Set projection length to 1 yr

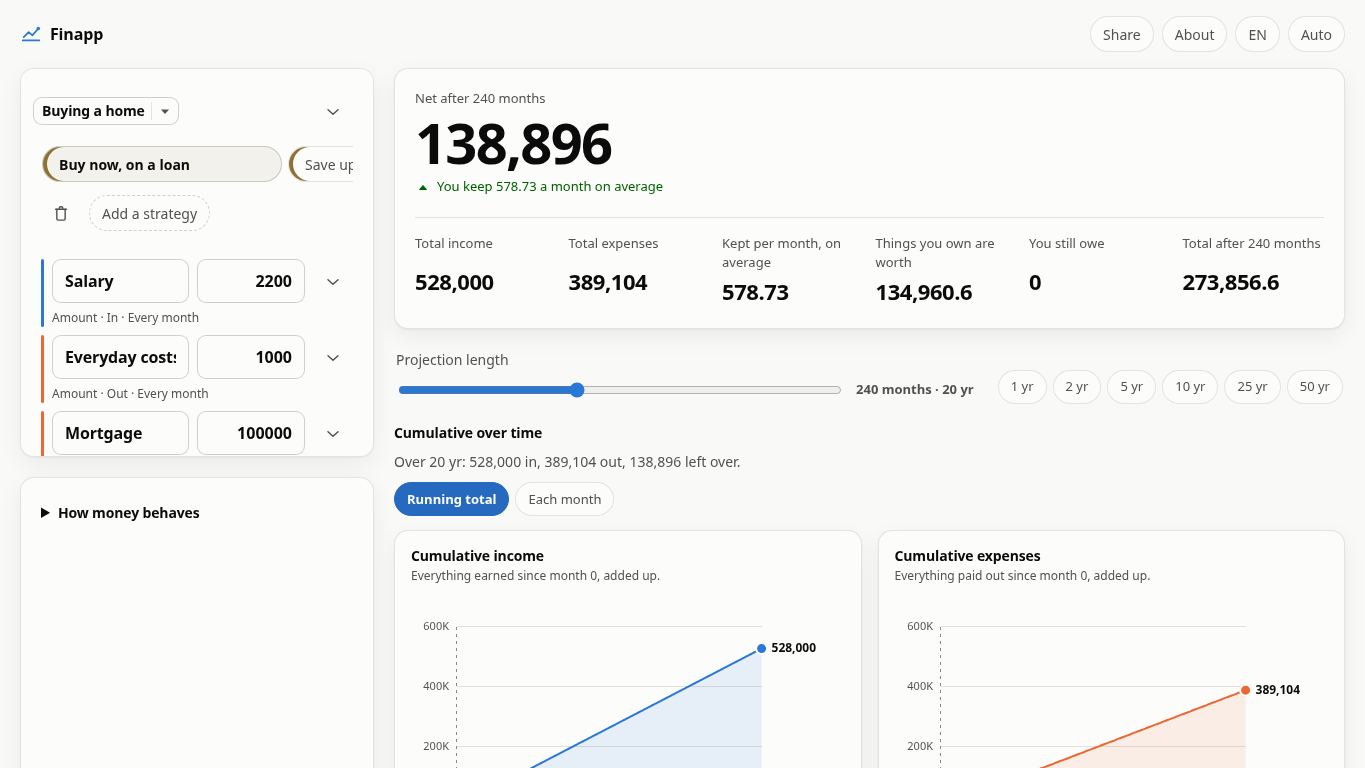[x=1022, y=387]
